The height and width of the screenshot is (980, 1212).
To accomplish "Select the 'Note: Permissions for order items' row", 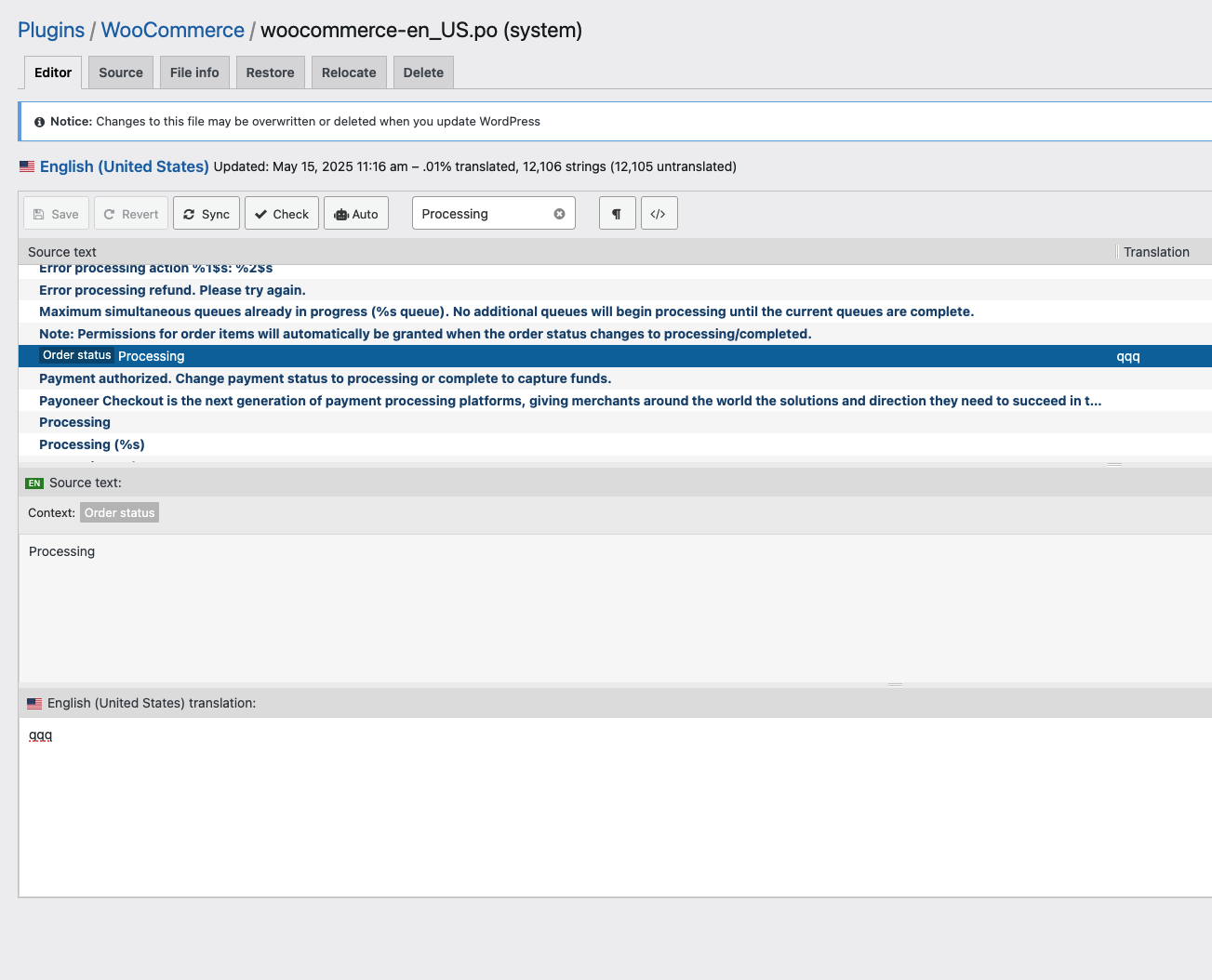I will [x=615, y=334].
